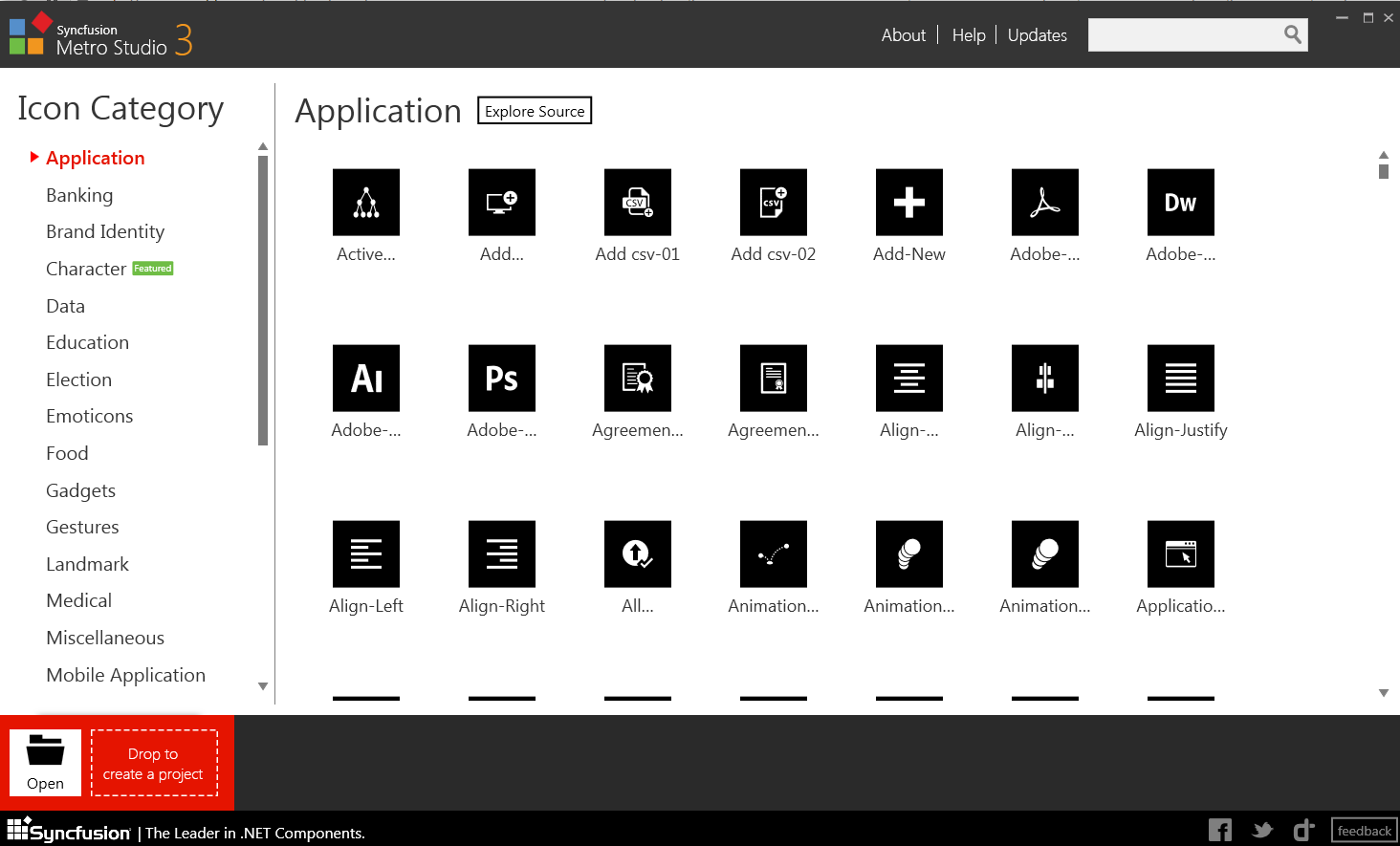Open a project folder button
The width and height of the screenshot is (1400, 846).
tap(45, 763)
